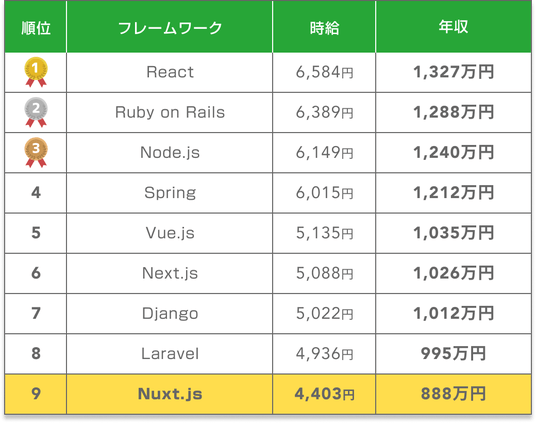Click the Node.js framework name
Viewport: 536px width, 423px height.
[x=170, y=153]
